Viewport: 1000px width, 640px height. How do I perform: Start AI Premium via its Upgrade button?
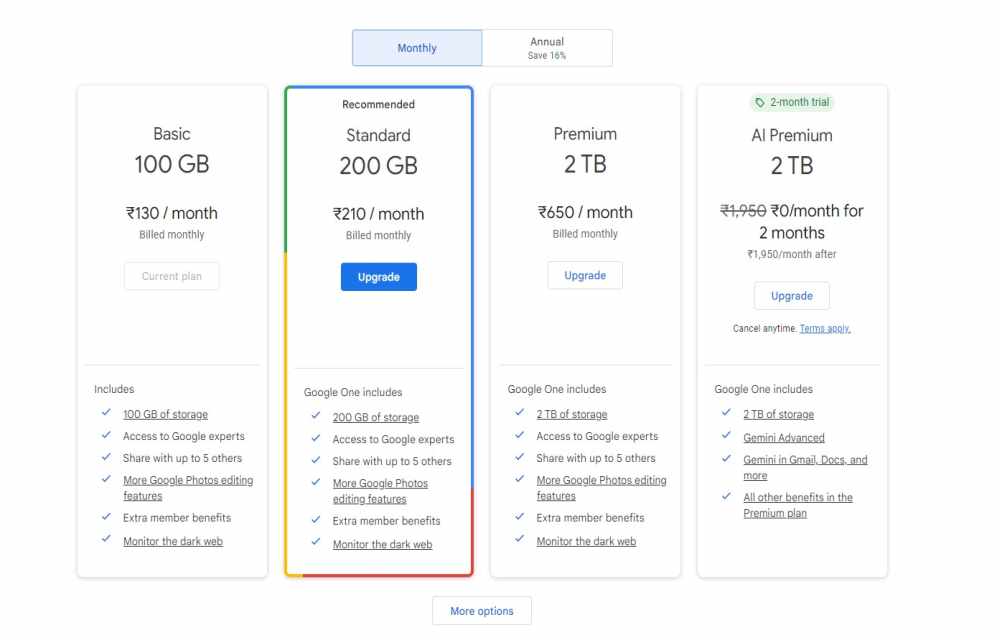point(791,295)
